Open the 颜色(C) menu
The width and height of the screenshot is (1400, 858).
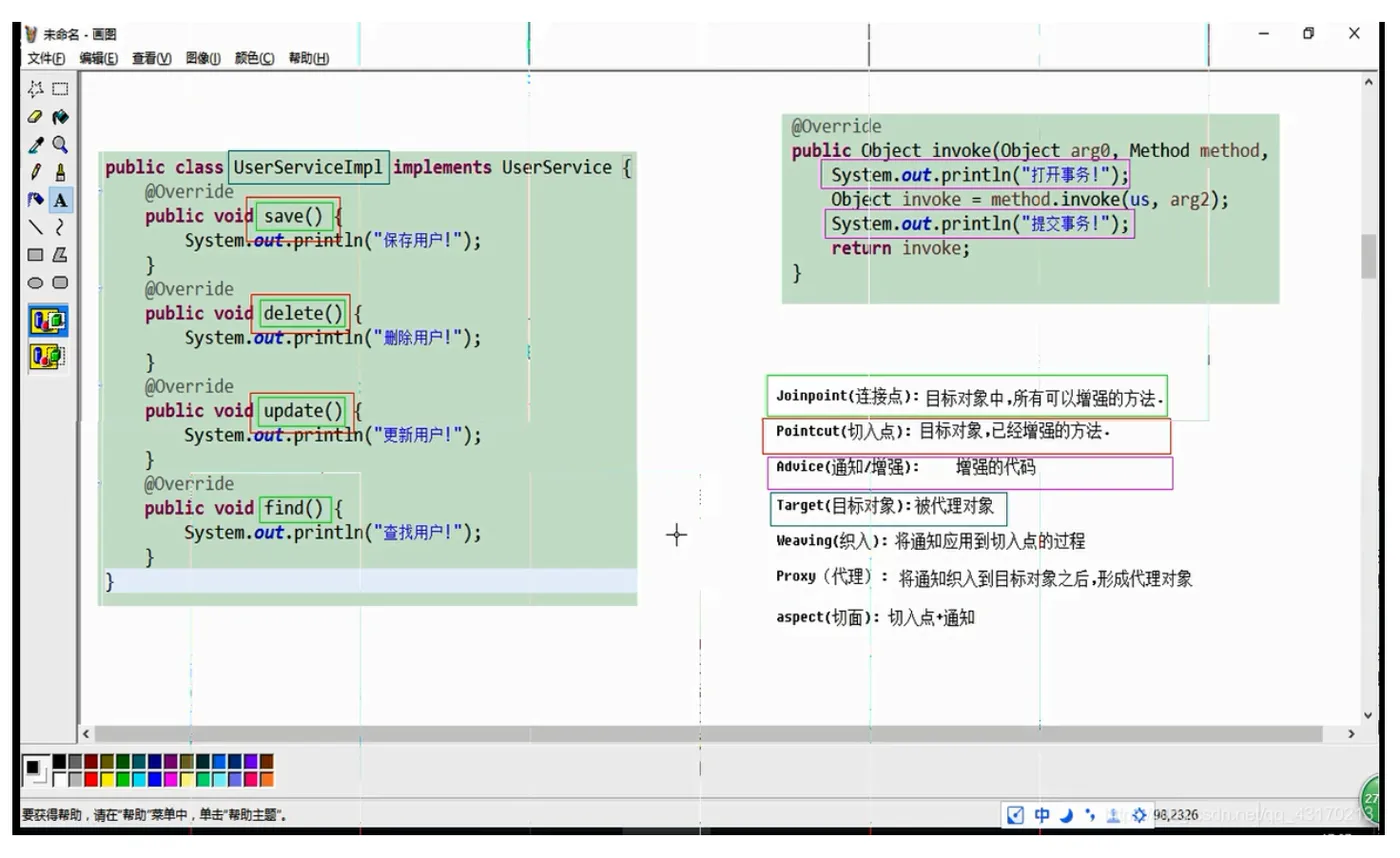(254, 59)
